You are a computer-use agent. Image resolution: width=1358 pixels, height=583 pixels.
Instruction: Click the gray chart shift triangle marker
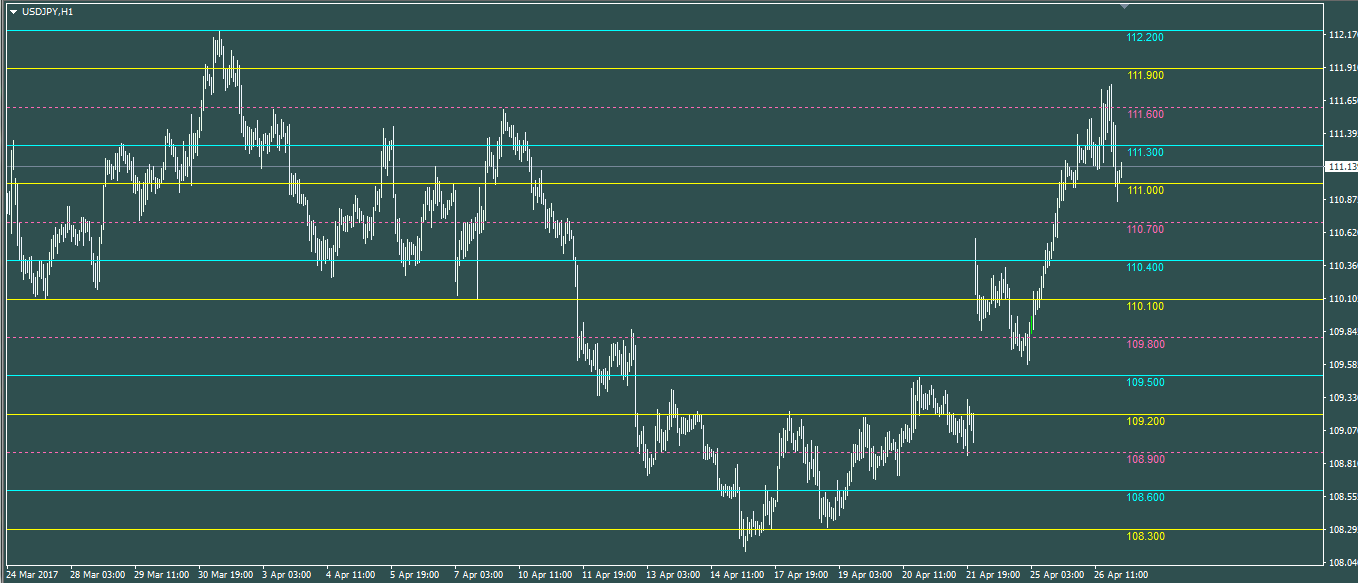(1125, 6)
